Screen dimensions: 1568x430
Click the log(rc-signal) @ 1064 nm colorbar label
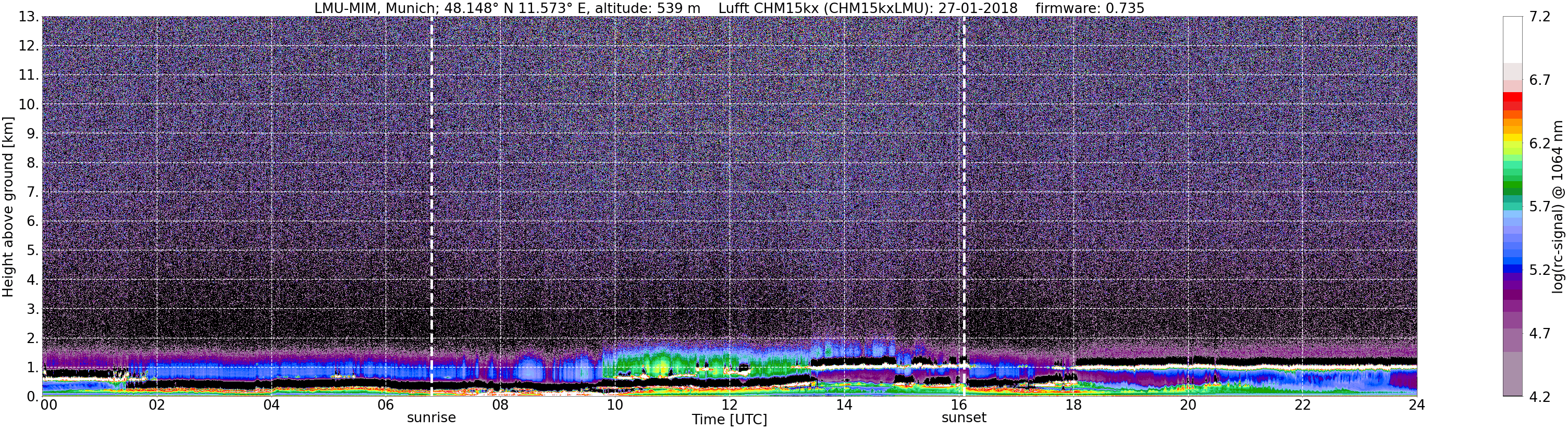pos(1557,207)
